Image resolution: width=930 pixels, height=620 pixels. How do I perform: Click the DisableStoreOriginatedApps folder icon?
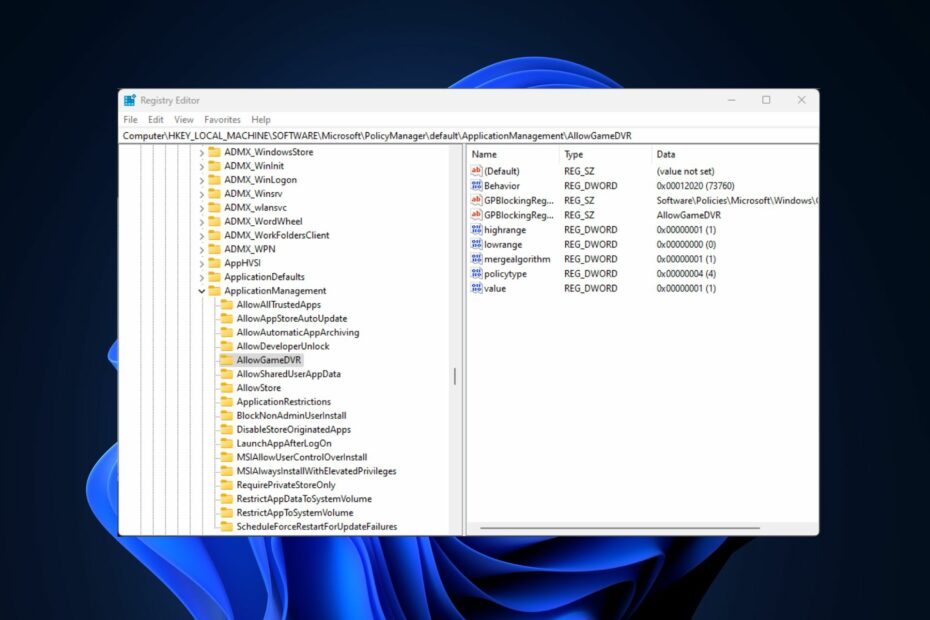pyautogui.click(x=227, y=429)
